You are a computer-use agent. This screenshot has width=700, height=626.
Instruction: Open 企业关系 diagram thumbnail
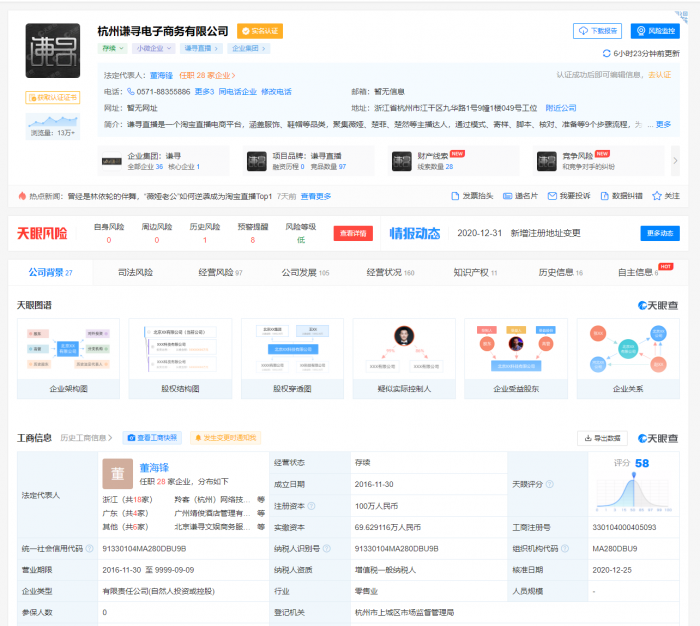click(x=628, y=359)
